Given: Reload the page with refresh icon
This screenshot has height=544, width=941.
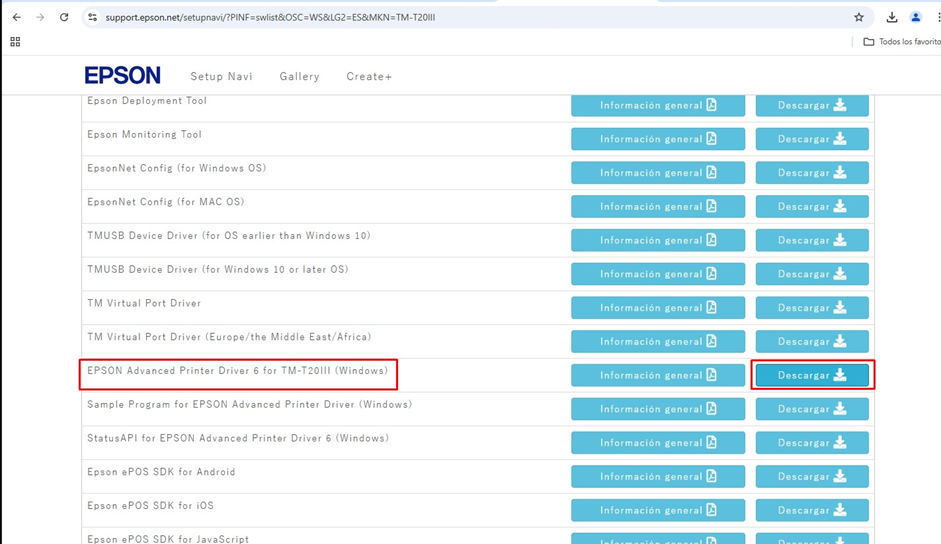Looking at the screenshot, I should click(x=64, y=17).
